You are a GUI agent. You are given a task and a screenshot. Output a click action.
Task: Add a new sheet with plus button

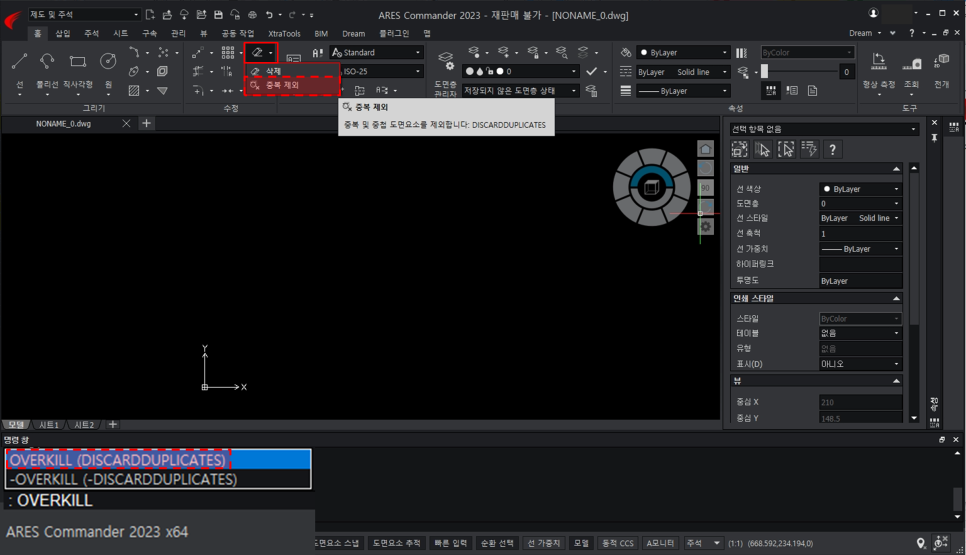click(113, 424)
